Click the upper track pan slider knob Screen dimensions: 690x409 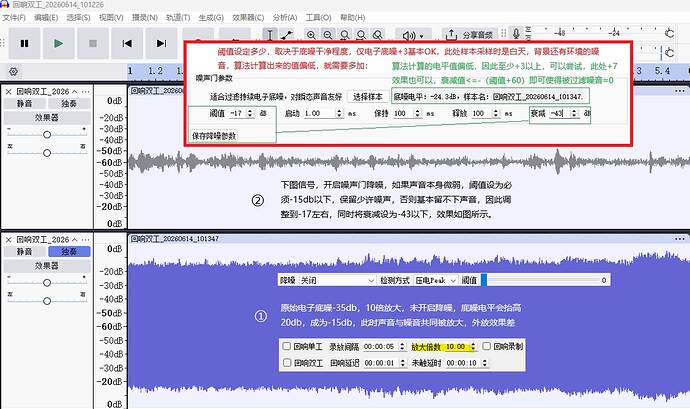click(x=47, y=153)
